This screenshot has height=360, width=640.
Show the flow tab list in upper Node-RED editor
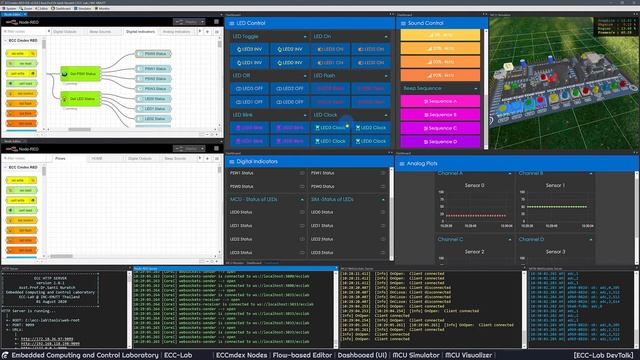[217, 31]
